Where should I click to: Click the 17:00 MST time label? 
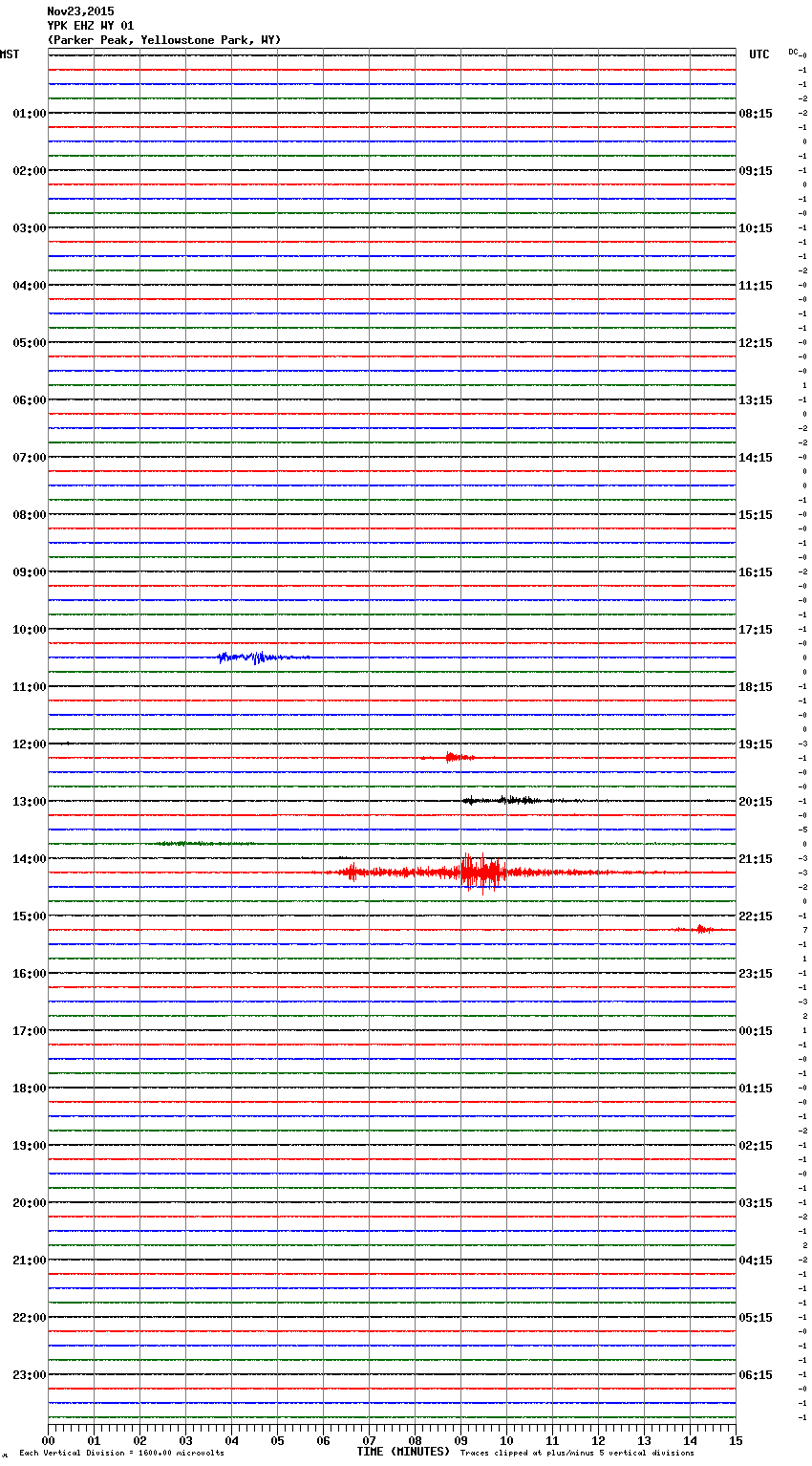click(30, 1031)
